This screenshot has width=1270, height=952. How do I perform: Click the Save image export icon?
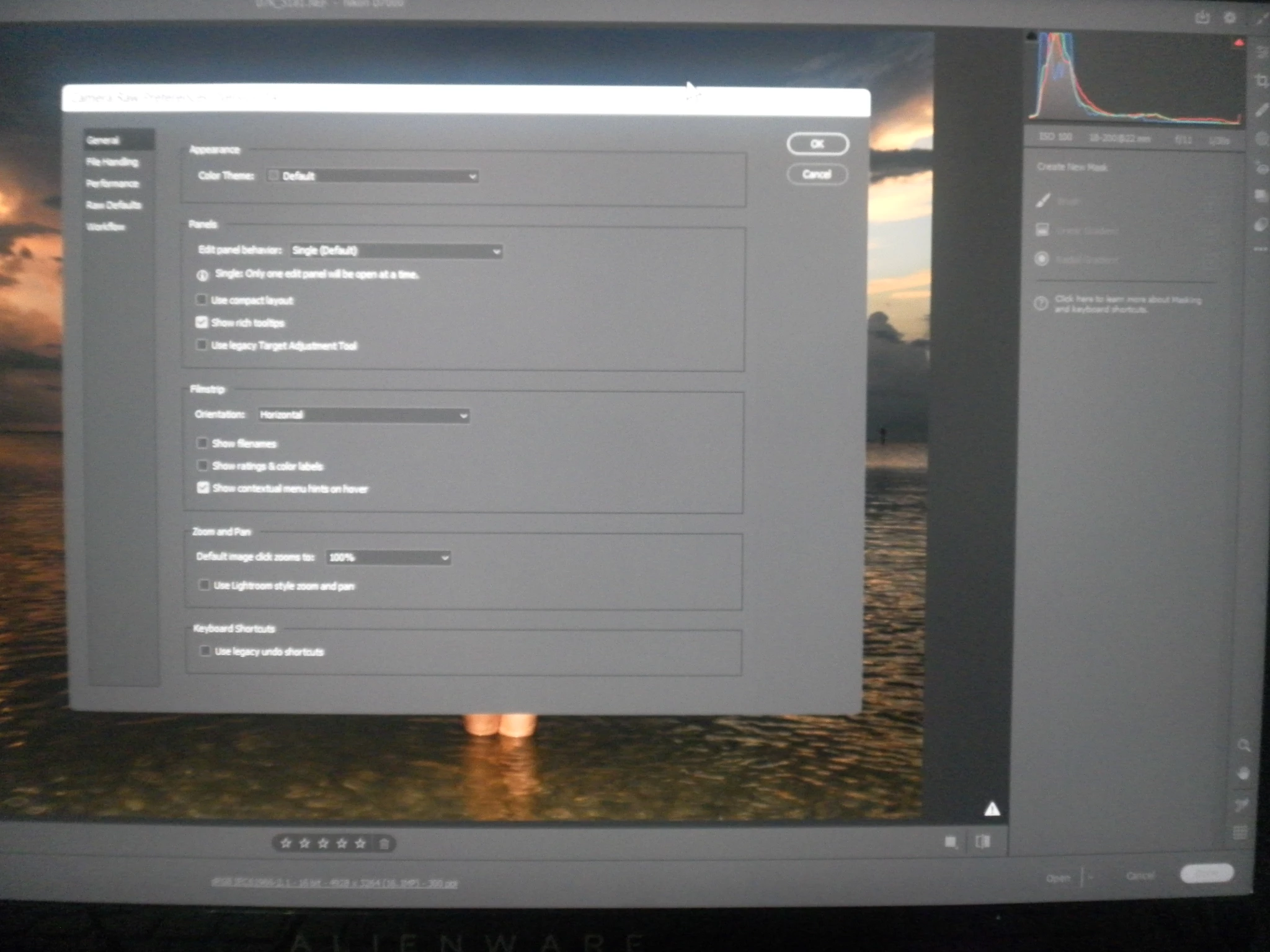pyautogui.click(x=1202, y=18)
